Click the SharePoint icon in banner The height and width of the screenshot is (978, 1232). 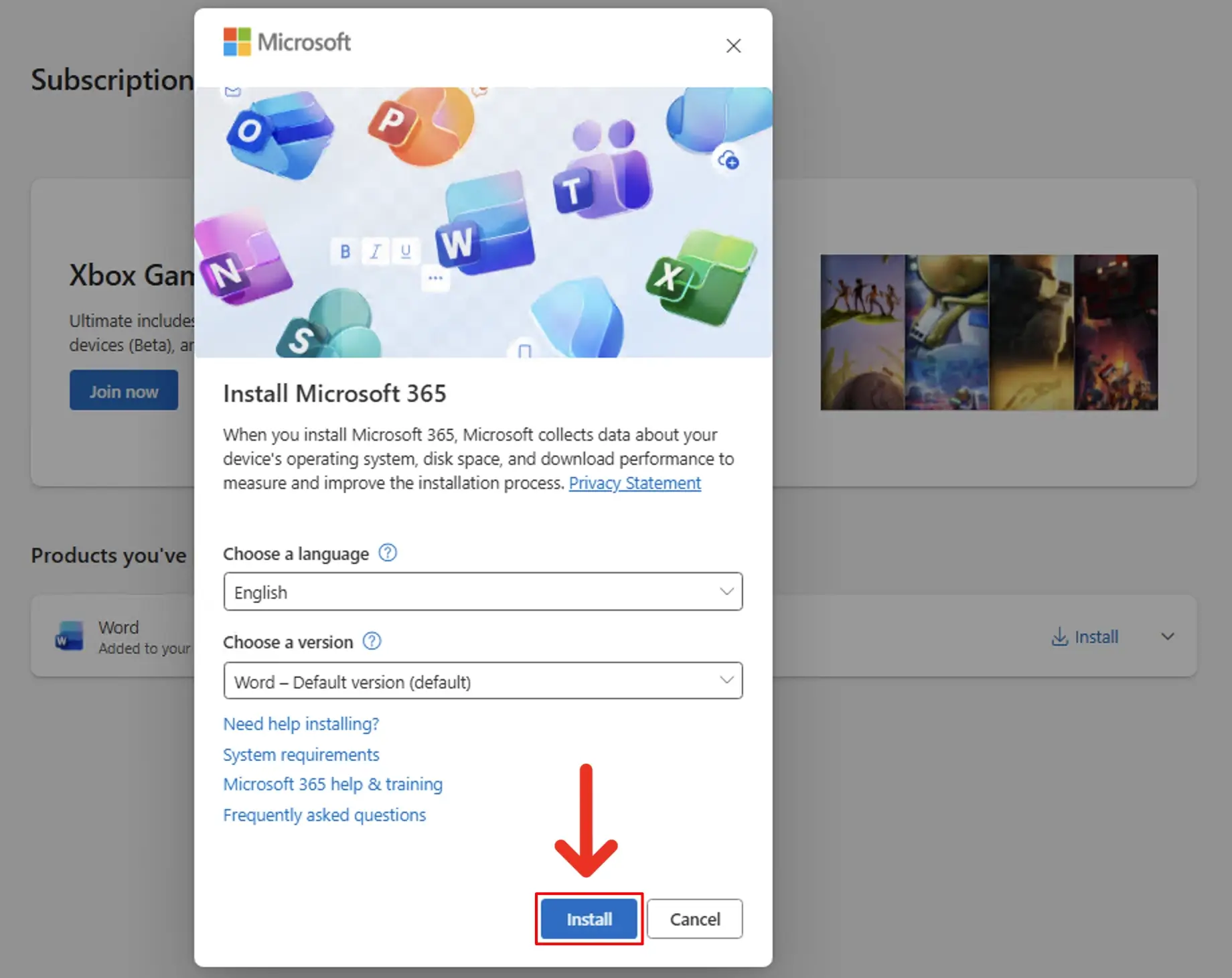click(328, 328)
